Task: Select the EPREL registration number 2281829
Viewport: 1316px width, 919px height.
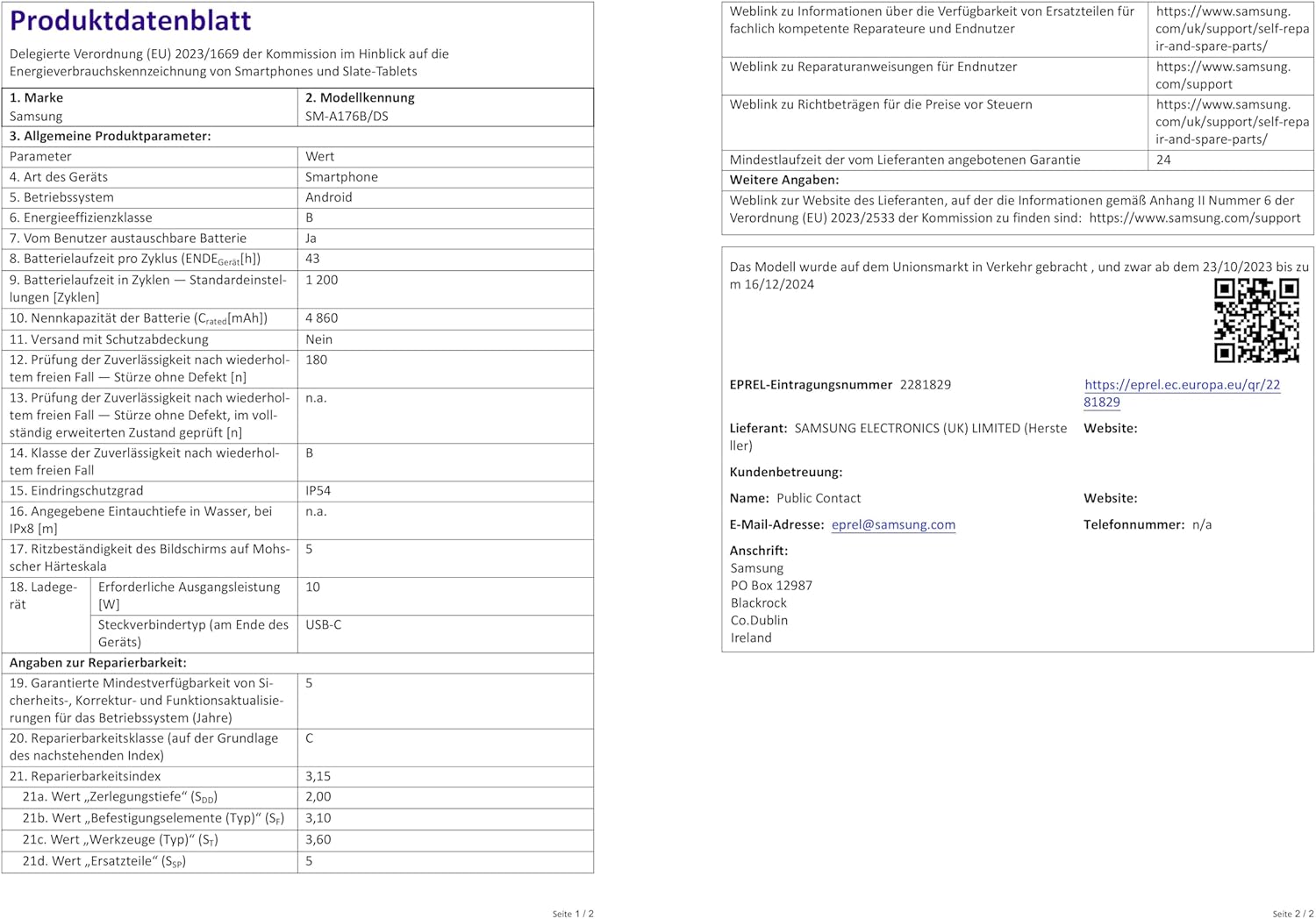Action: click(x=925, y=385)
